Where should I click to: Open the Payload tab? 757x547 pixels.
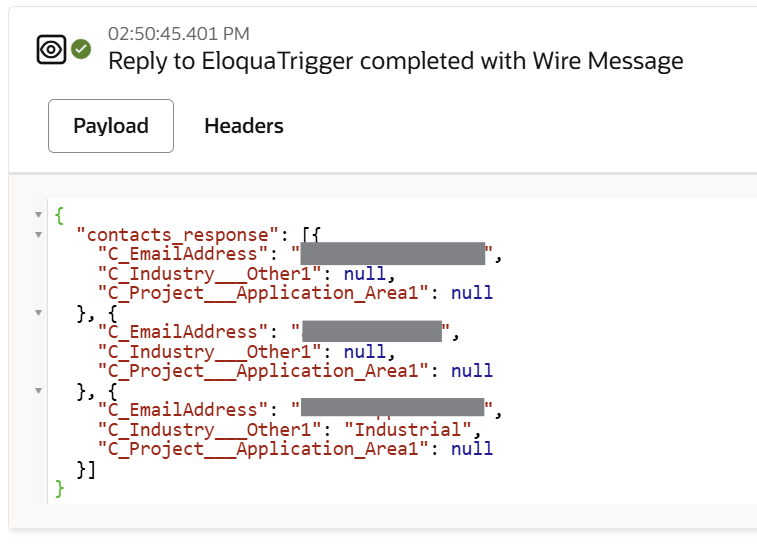(x=111, y=126)
